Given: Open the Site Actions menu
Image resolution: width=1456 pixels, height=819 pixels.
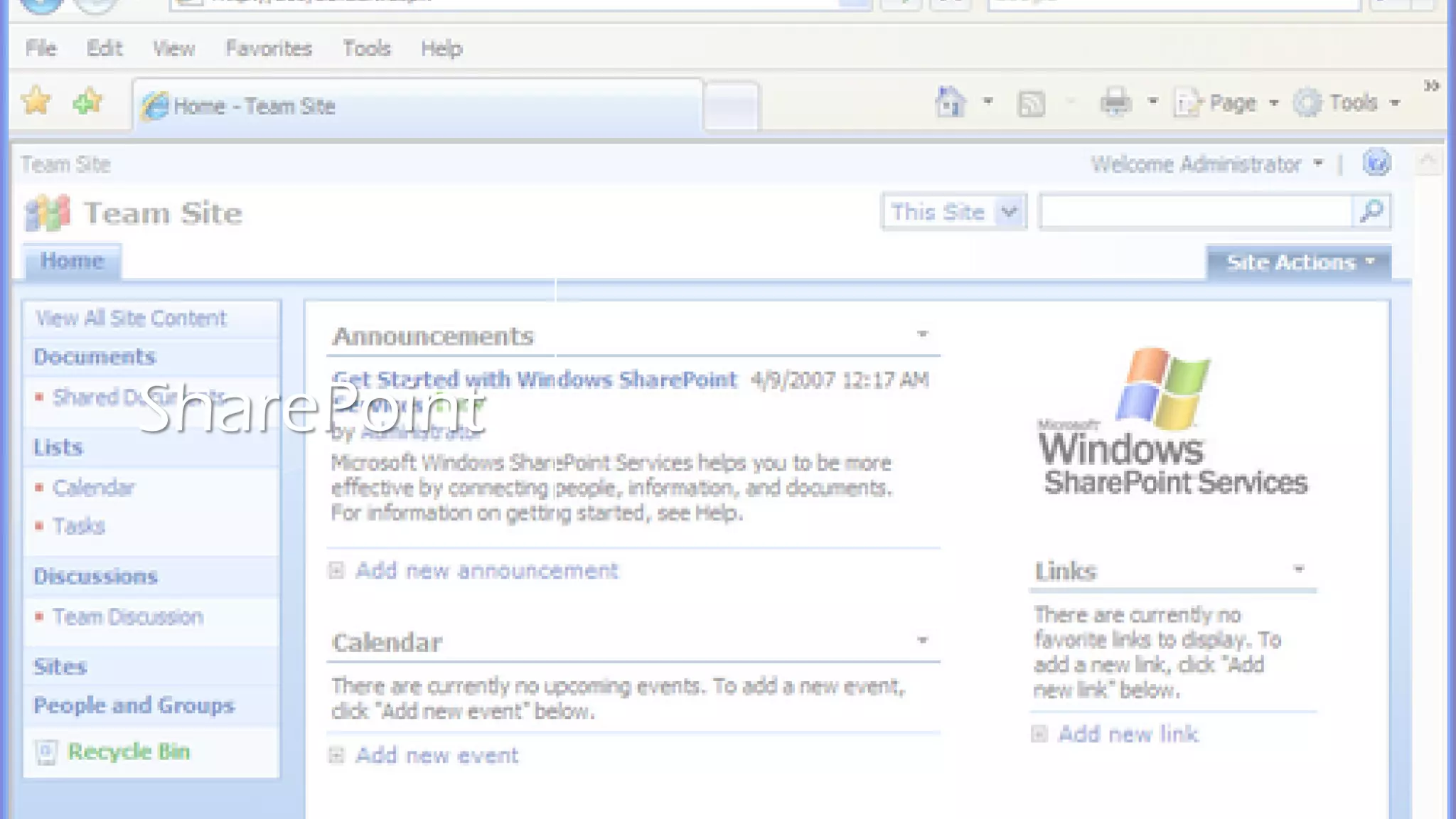Looking at the screenshot, I should [1299, 262].
